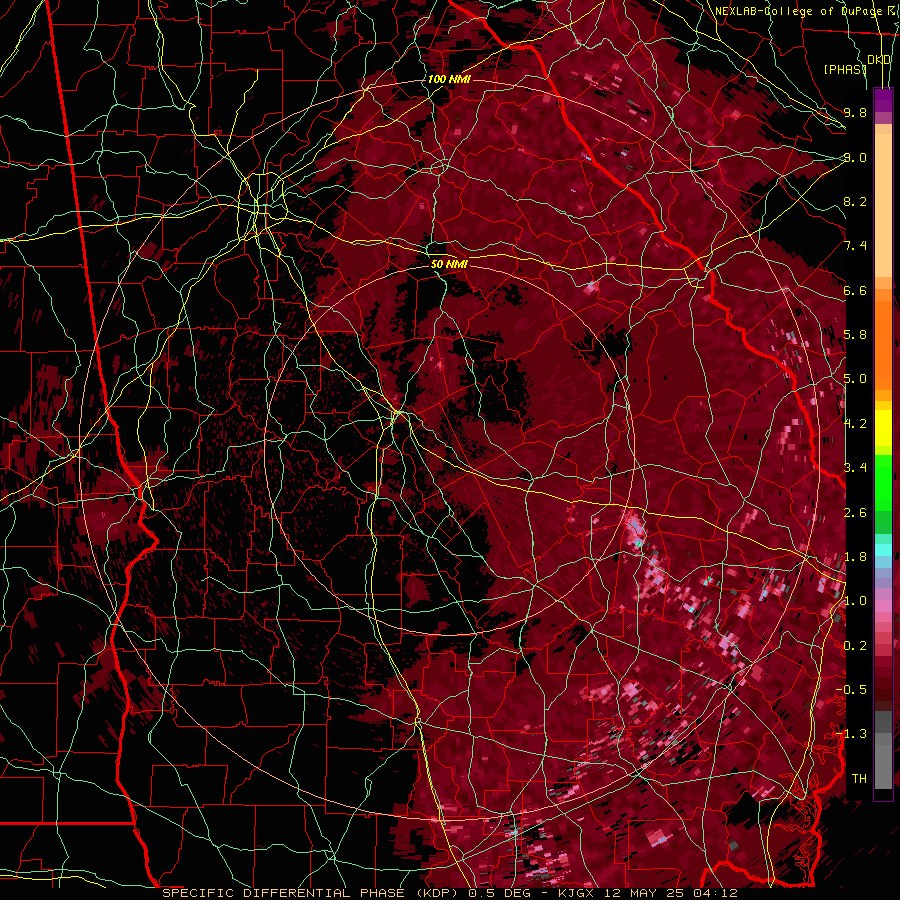This screenshot has width=900, height=900.
Task: Click the KJGX radar station identifier
Action: click(577, 893)
